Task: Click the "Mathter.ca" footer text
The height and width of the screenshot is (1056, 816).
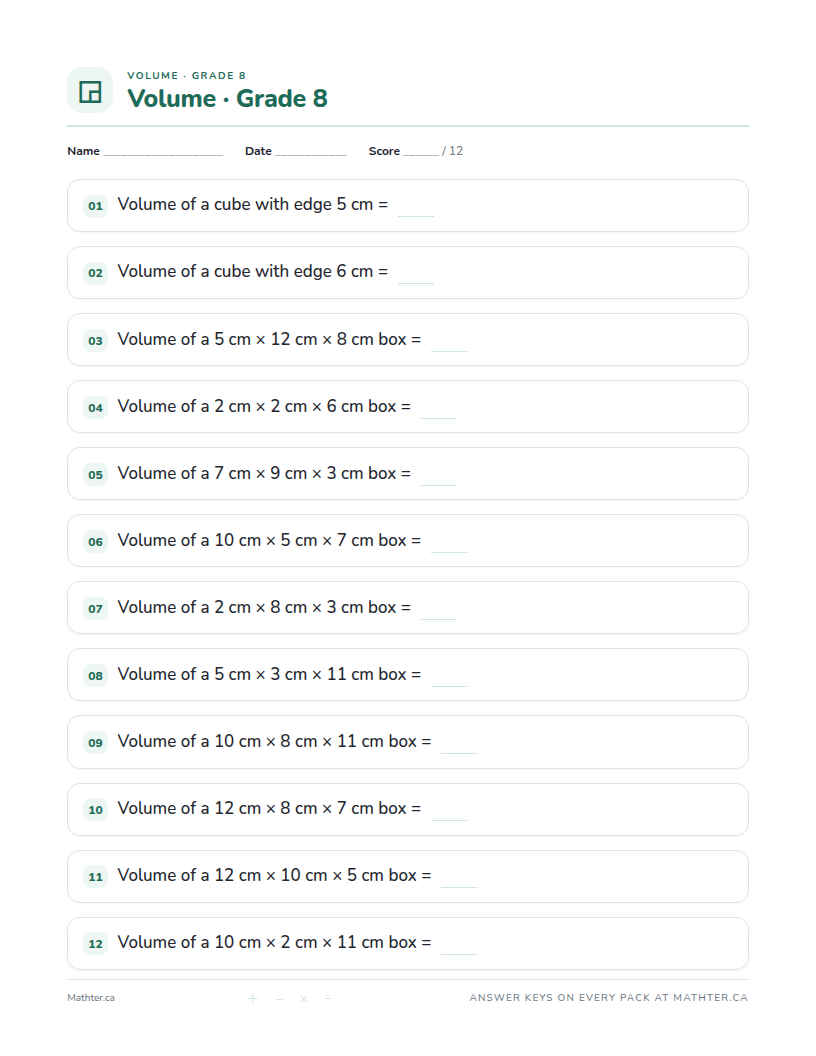Action: [91, 997]
